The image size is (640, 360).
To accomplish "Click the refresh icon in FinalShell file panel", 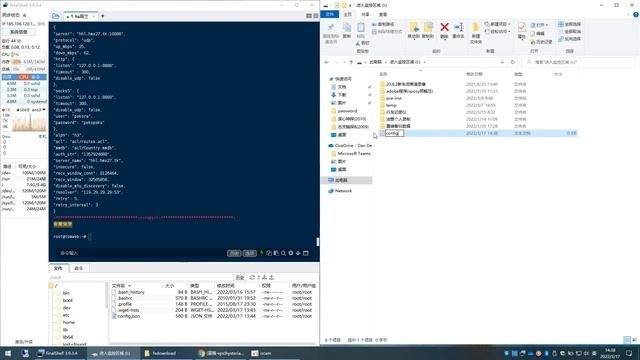I will [252, 278].
